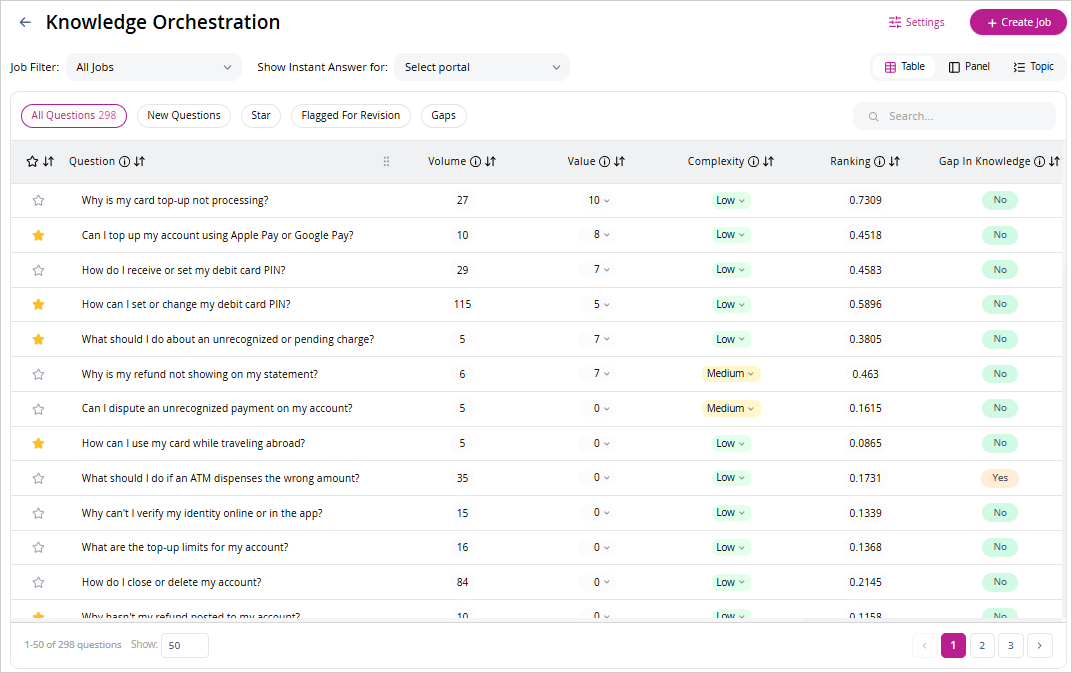Change Value for card top-up not processing
Viewport: 1072px width, 673px height.
pyautogui.click(x=598, y=200)
